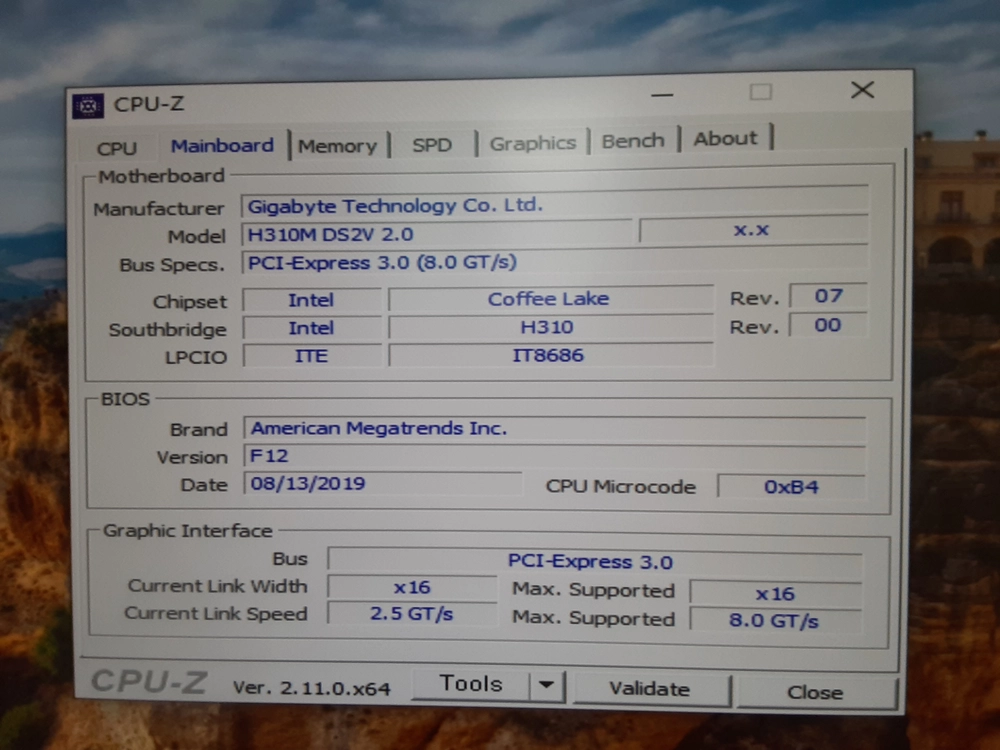Click the Ver. 2.11.0.x64 version text
Viewport: 1000px width, 750px height.
tap(312, 688)
